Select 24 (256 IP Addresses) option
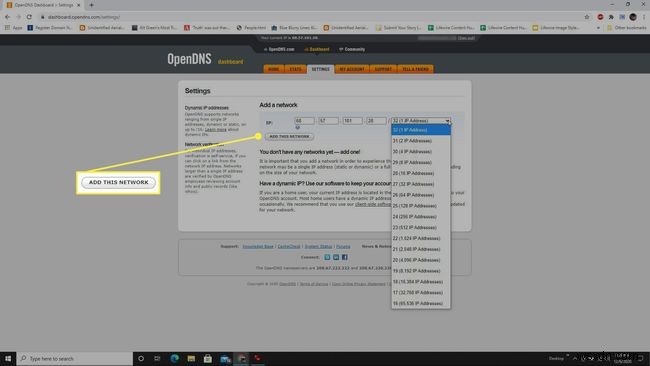Screen dimensions: 650x366 point(421,217)
